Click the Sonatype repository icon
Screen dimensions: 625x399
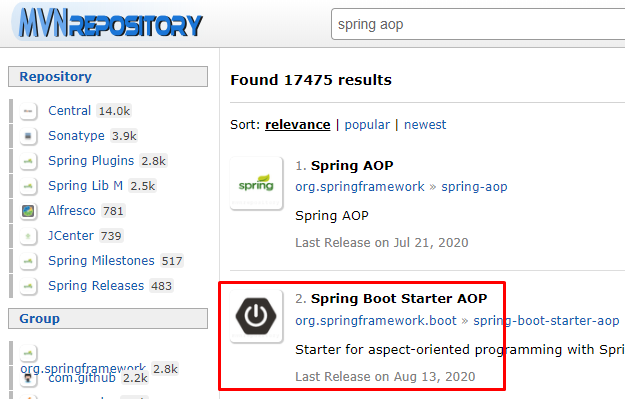(28, 136)
